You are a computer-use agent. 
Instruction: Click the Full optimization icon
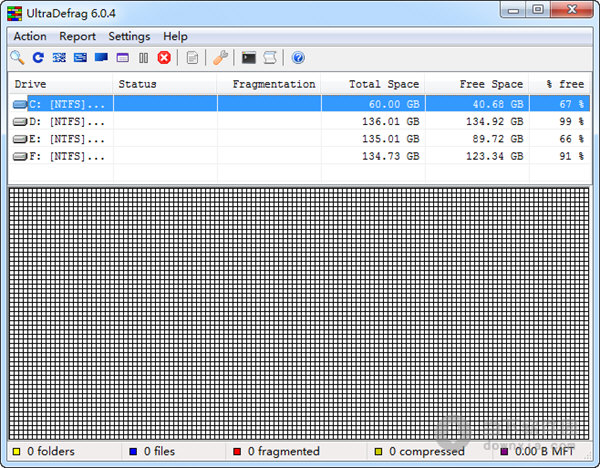[x=101, y=58]
